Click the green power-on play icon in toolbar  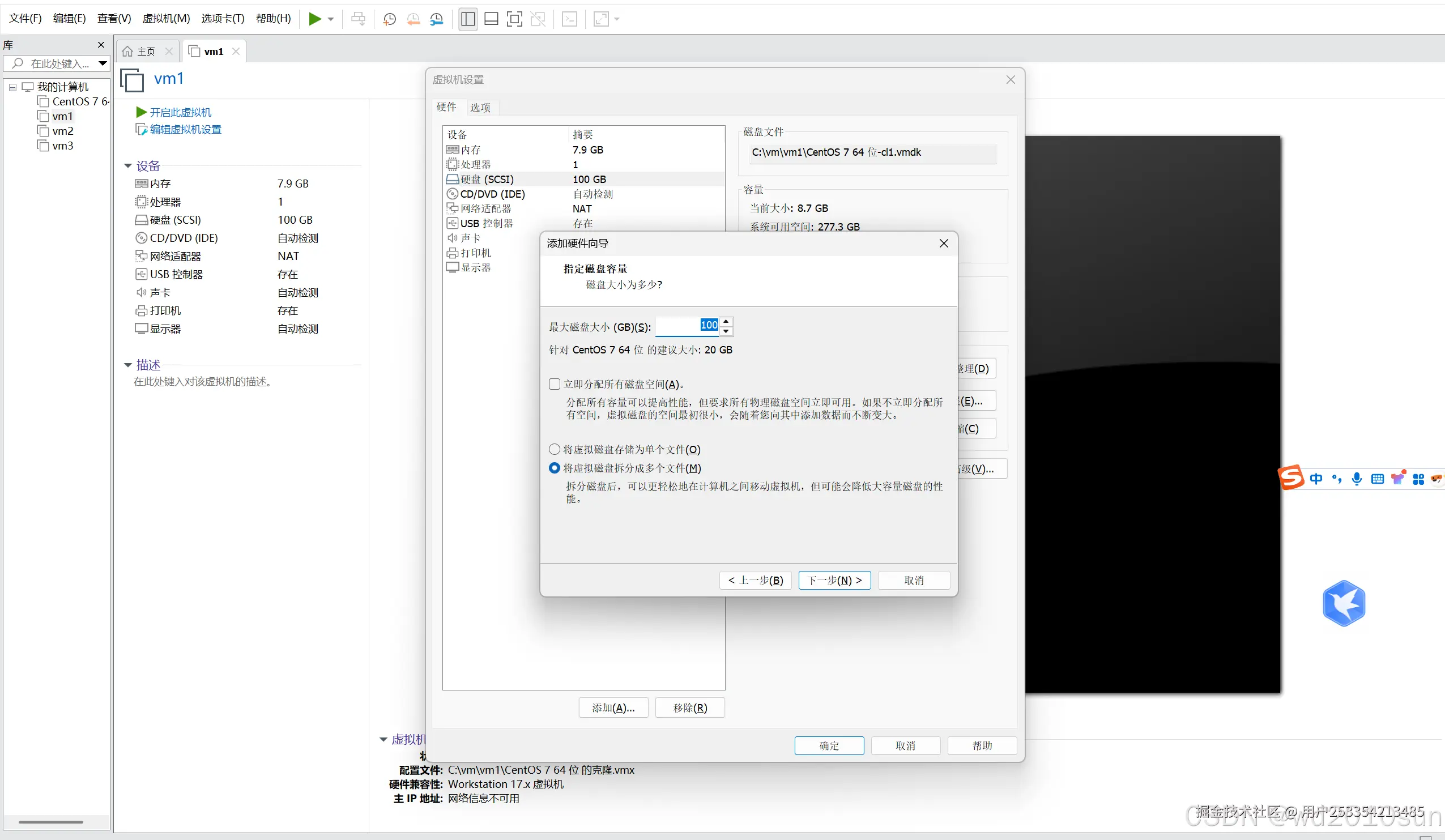point(314,19)
